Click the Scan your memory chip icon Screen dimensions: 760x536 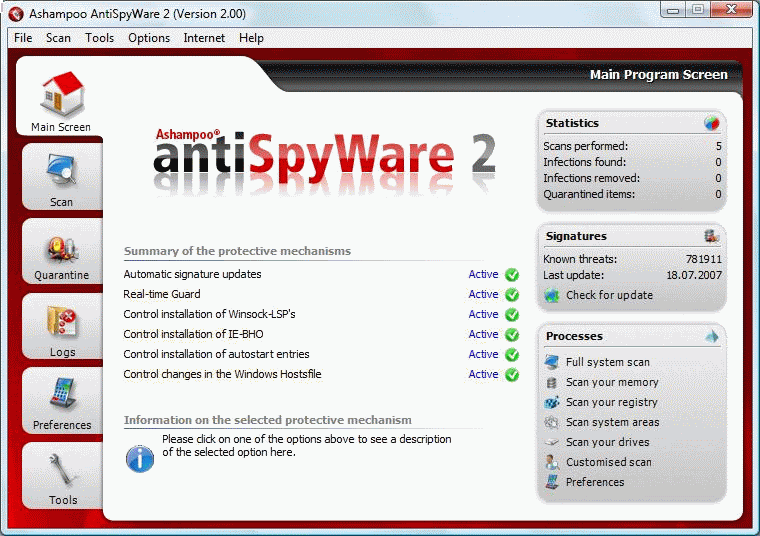[x=552, y=382]
